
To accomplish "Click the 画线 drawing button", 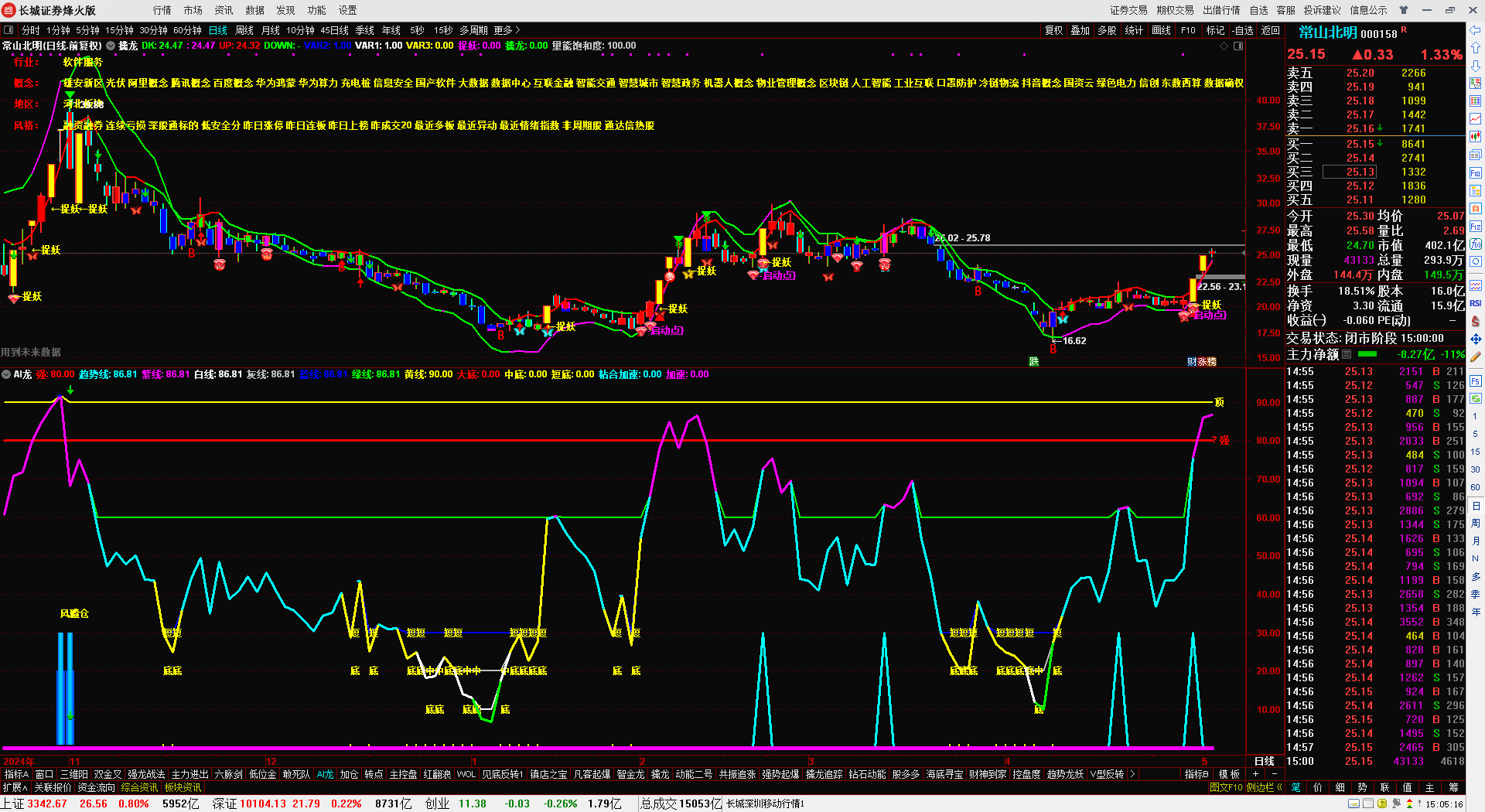I will [x=1162, y=30].
